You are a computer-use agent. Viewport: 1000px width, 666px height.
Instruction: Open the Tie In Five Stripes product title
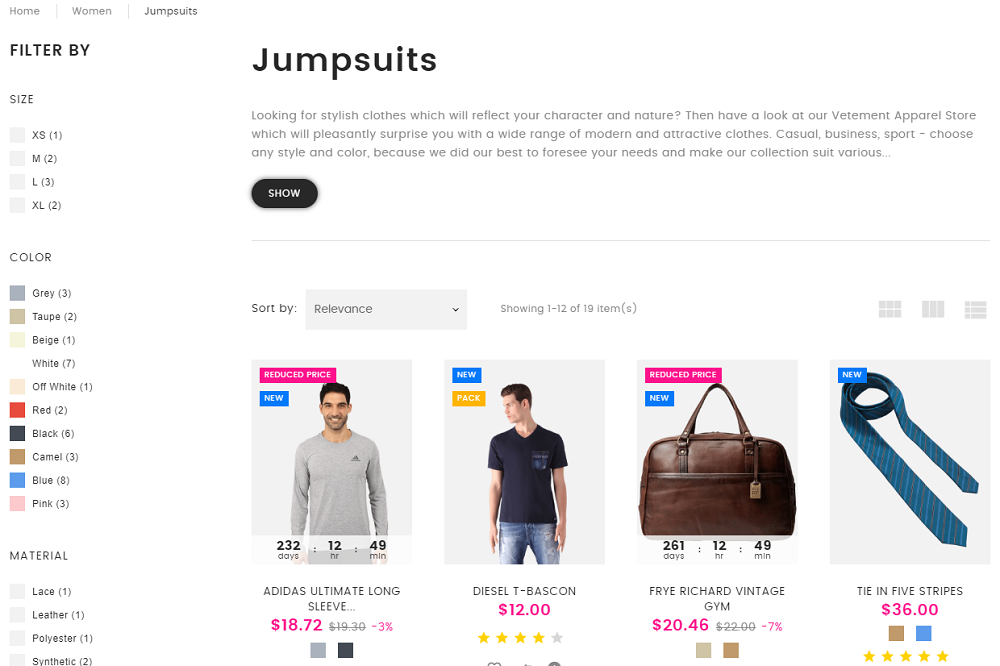coord(909,591)
